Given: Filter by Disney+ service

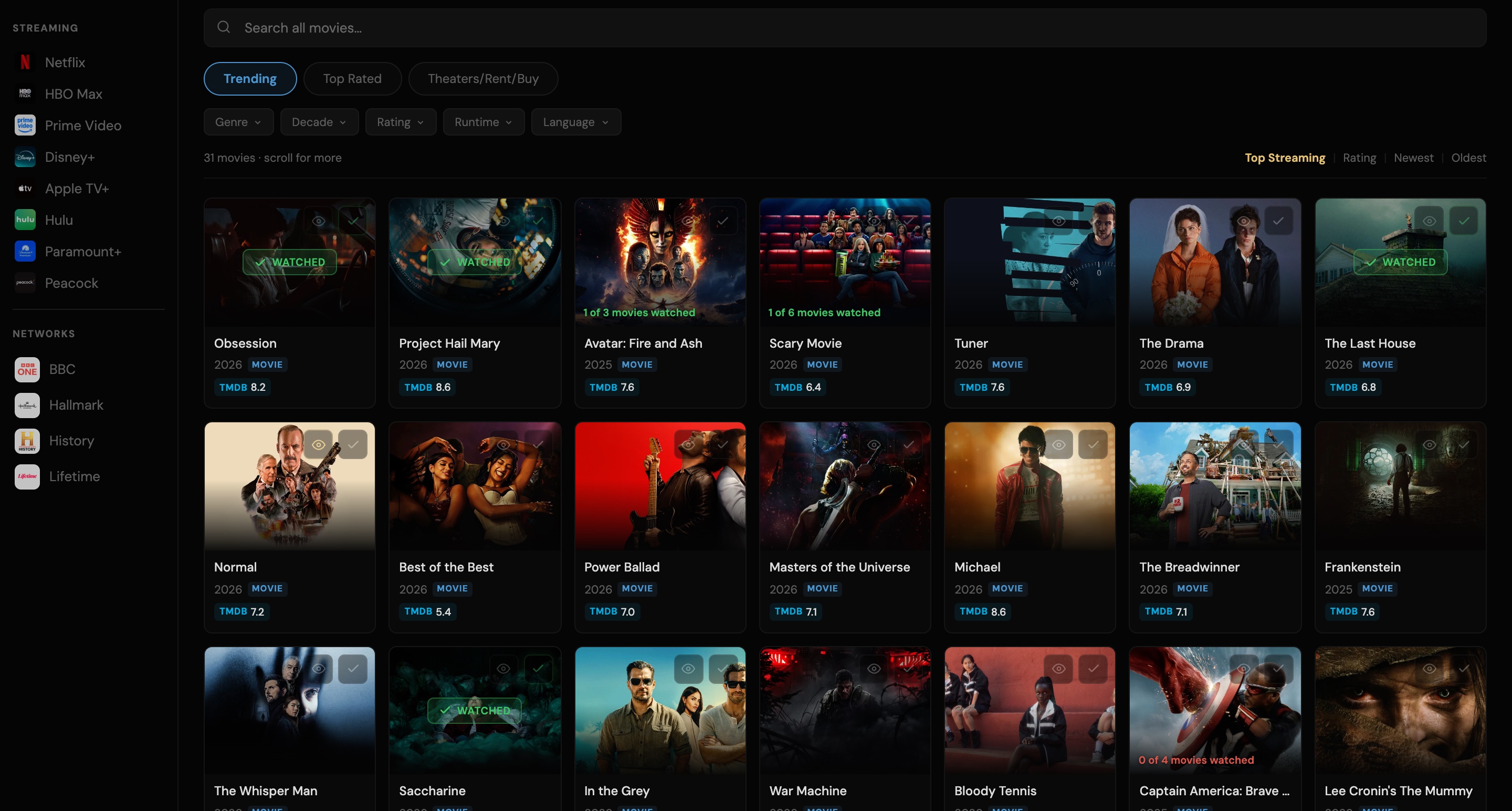Looking at the screenshot, I should (x=55, y=157).
